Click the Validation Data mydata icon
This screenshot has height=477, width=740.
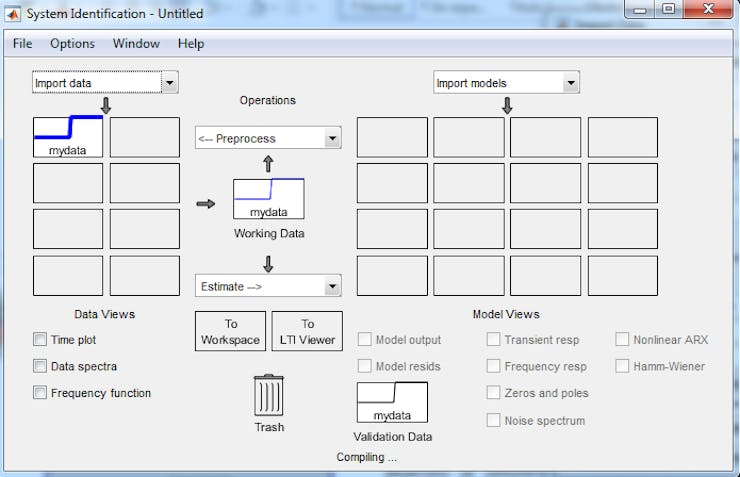pos(392,402)
